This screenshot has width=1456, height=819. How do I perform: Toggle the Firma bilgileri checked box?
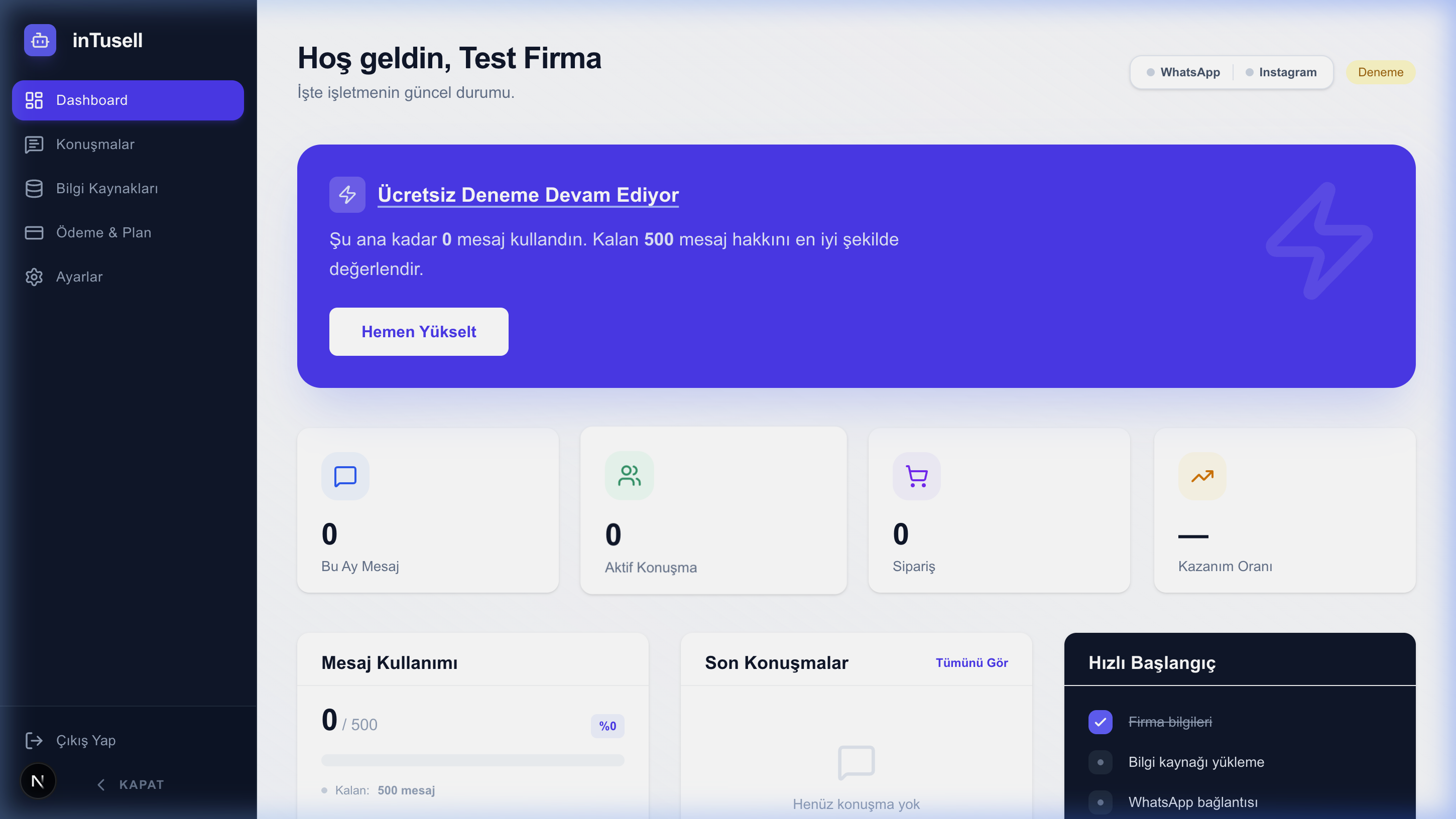(x=1100, y=722)
